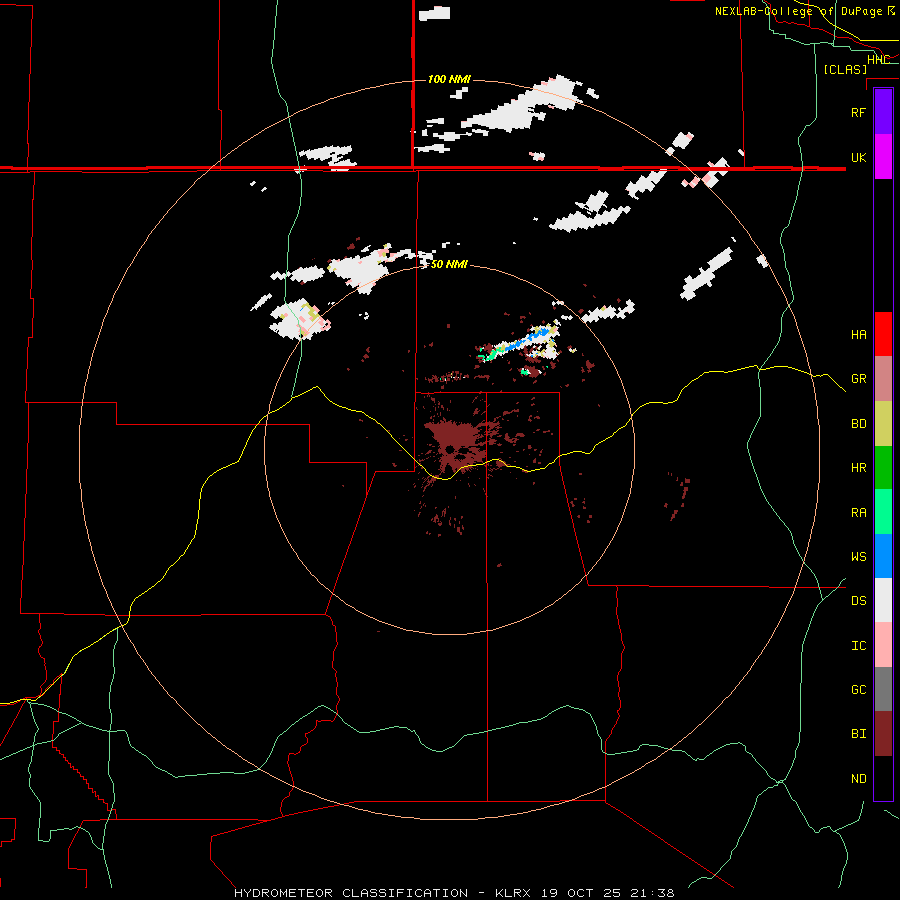The height and width of the screenshot is (900, 900).
Task: Select the BD legend label
Action: coord(858,424)
